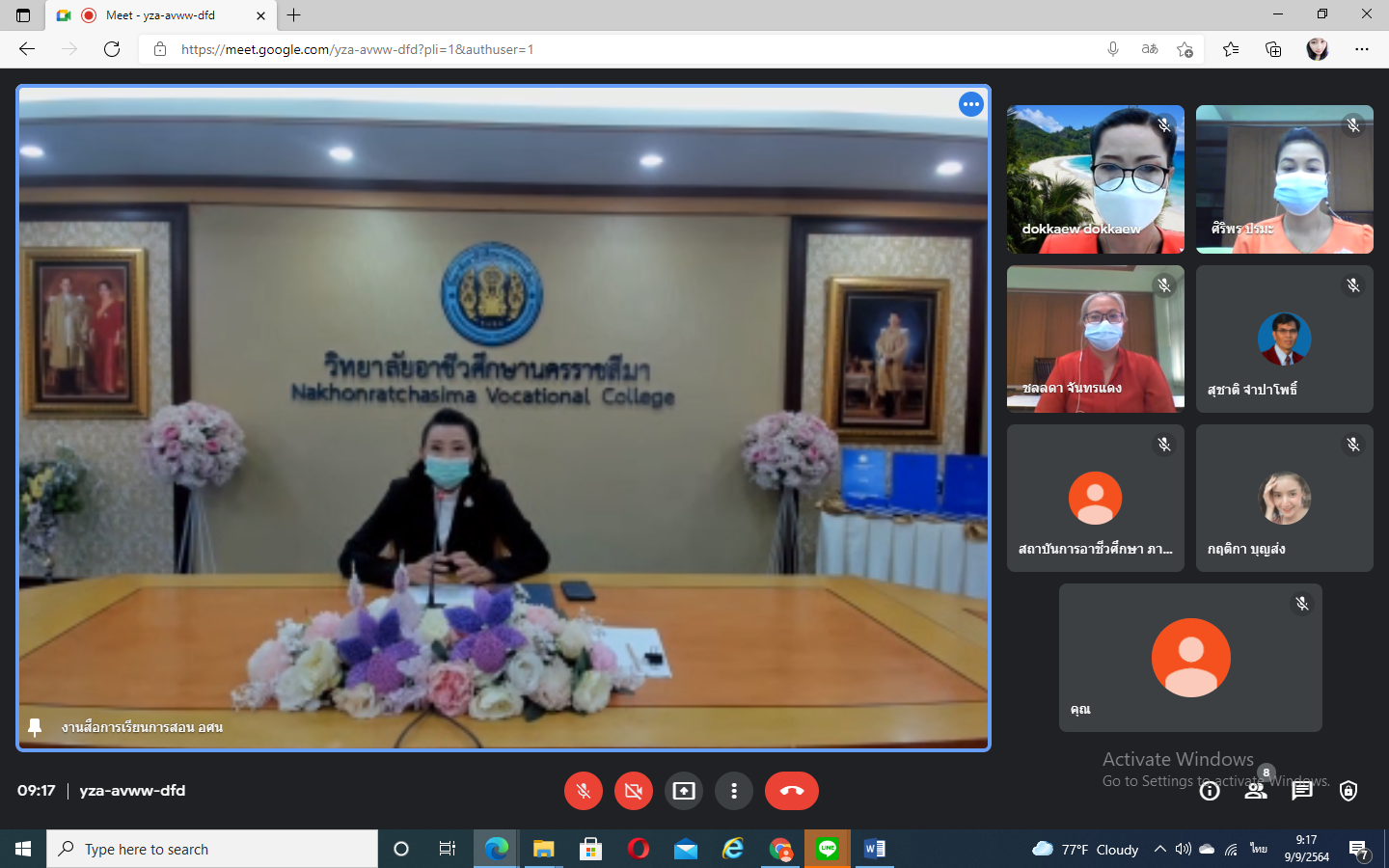Open a new browser tab
Screen dimensions: 1389x868
[x=294, y=15]
